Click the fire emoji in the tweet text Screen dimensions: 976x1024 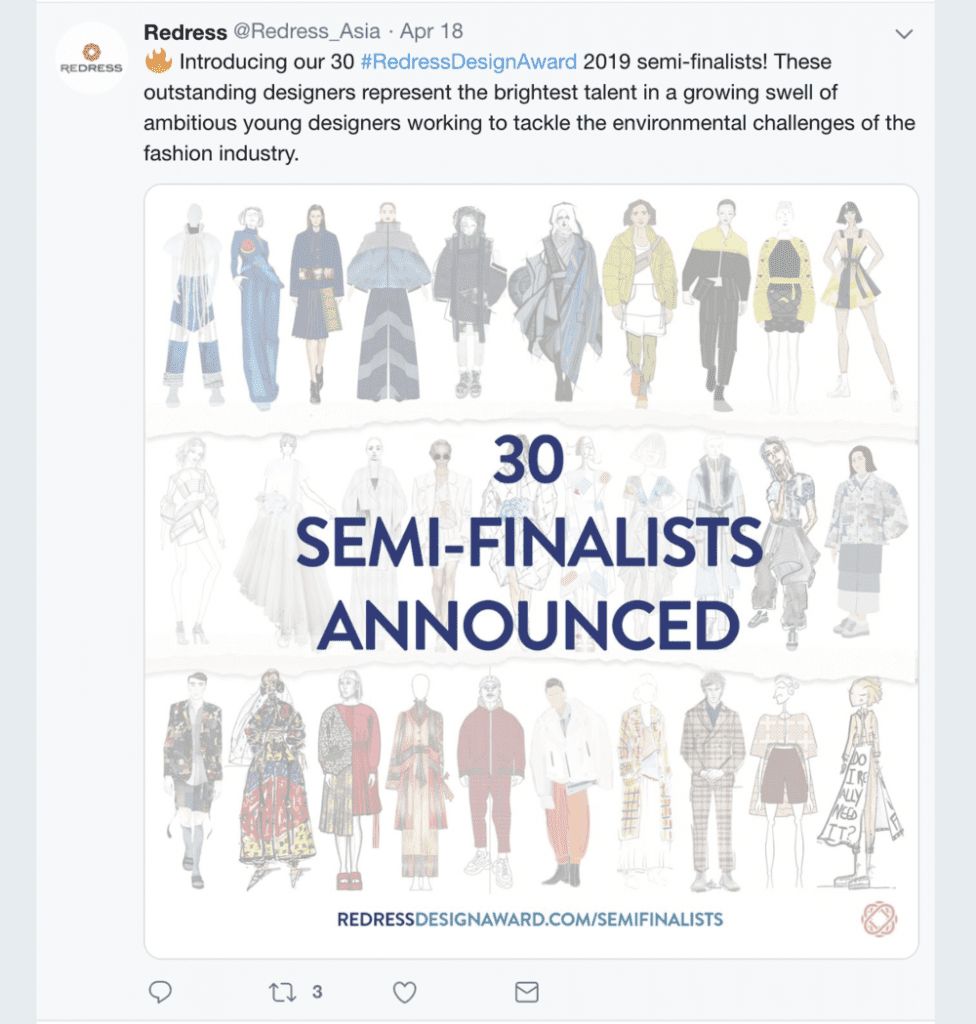tap(156, 60)
